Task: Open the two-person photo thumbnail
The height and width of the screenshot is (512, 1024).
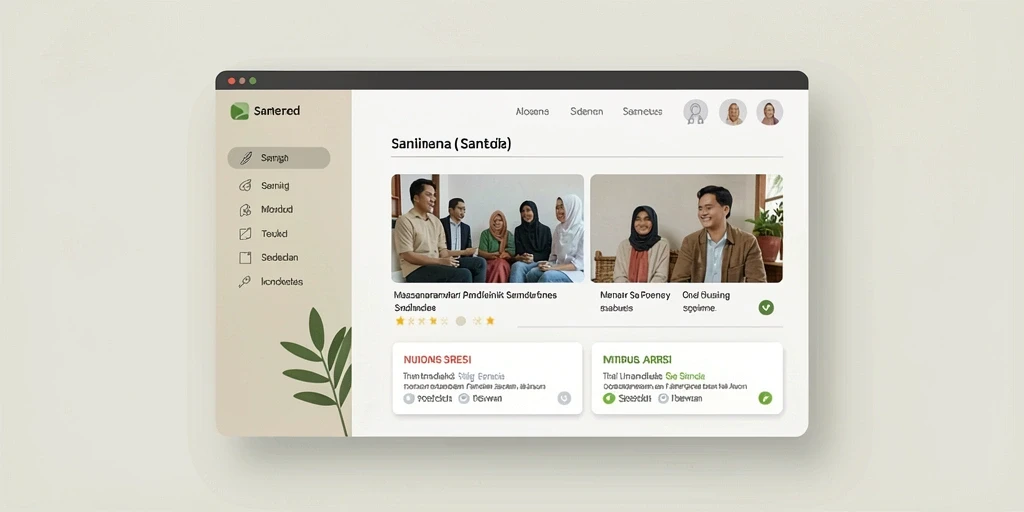Action: click(686, 228)
